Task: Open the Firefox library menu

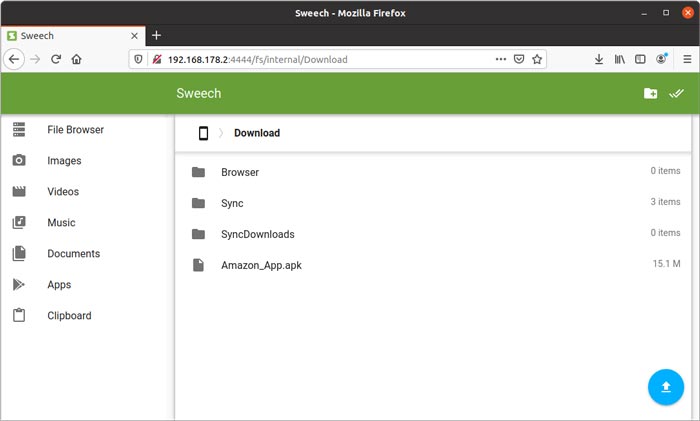Action: coord(620,59)
